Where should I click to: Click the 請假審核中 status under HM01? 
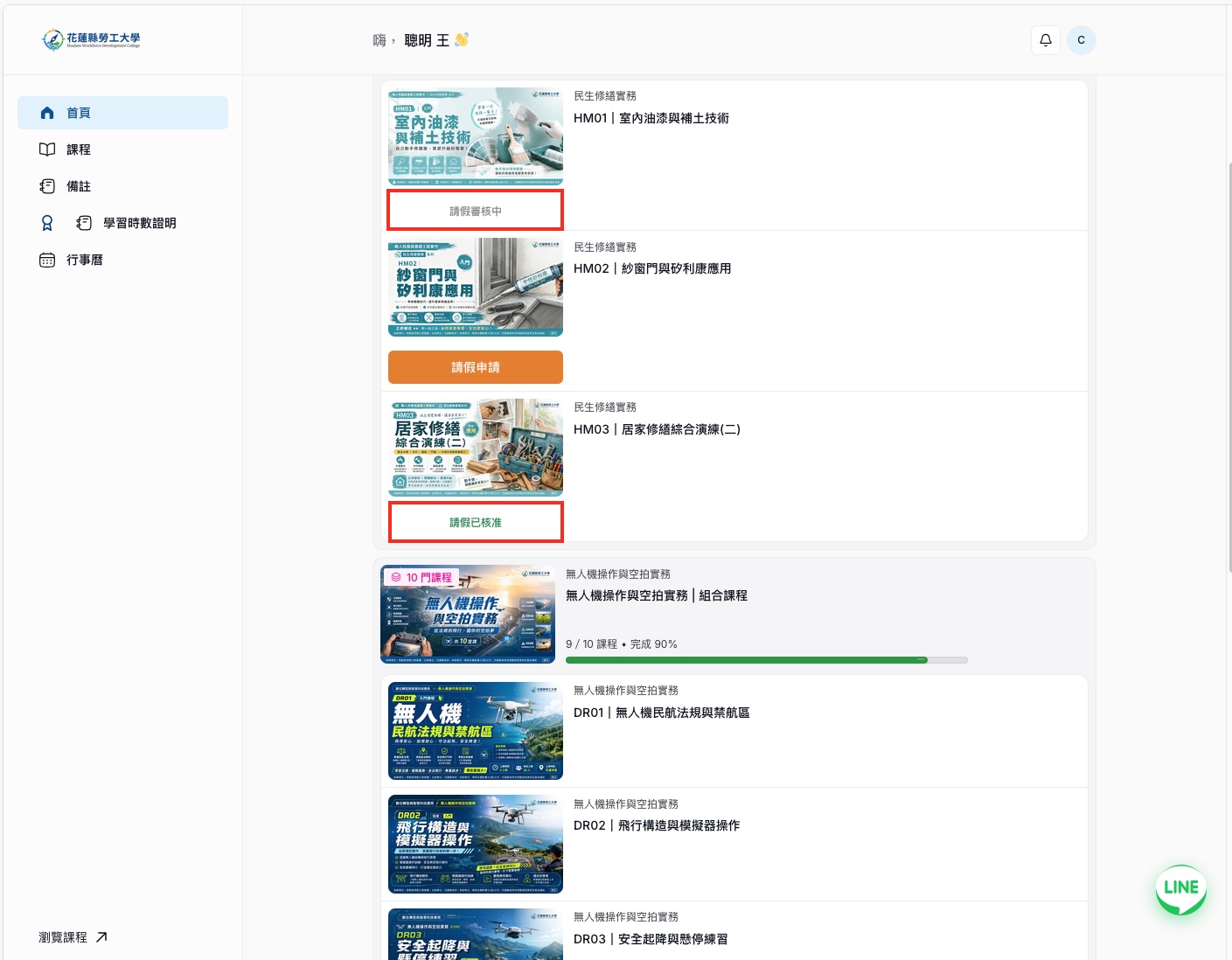pos(476,211)
